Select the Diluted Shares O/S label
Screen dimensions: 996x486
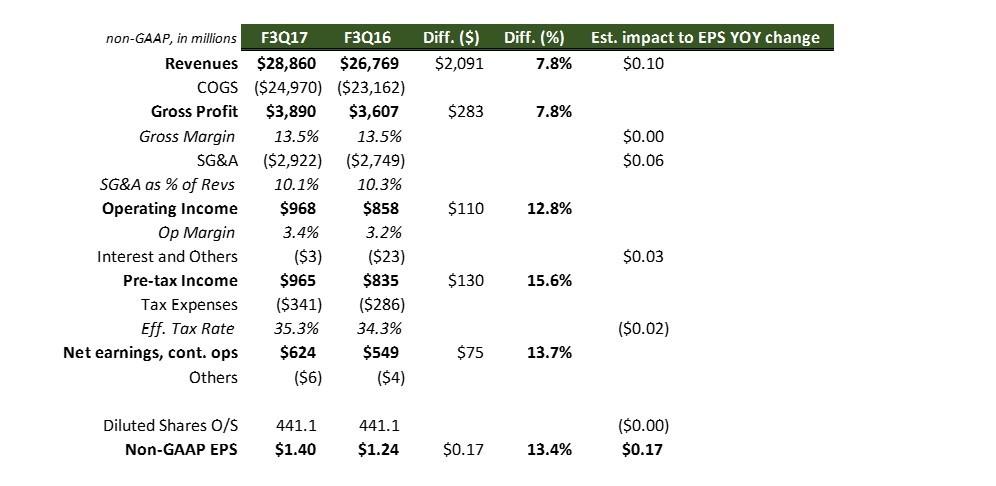click(170, 425)
